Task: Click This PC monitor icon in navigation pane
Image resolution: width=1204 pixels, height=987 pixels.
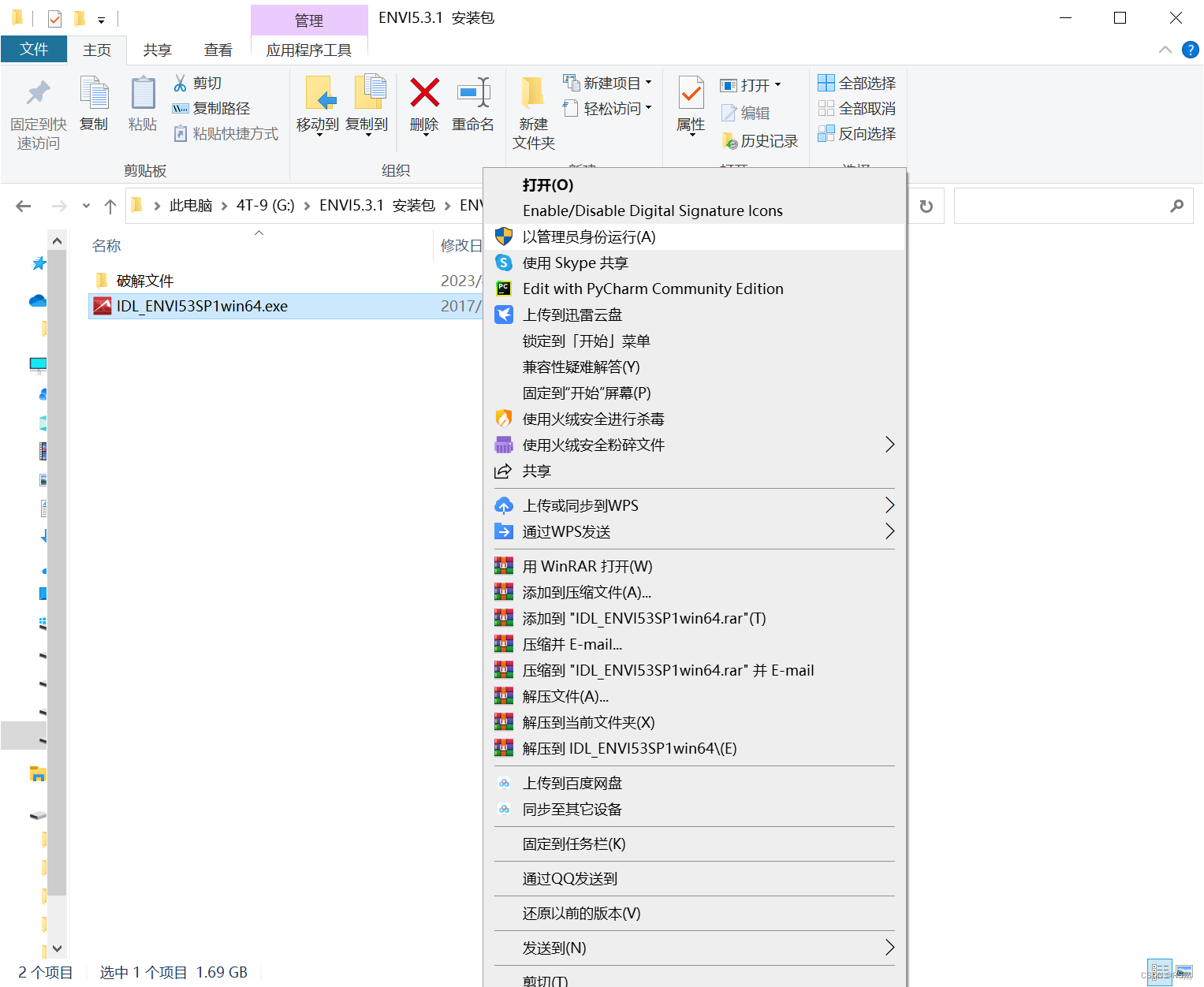Action: tap(38, 365)
